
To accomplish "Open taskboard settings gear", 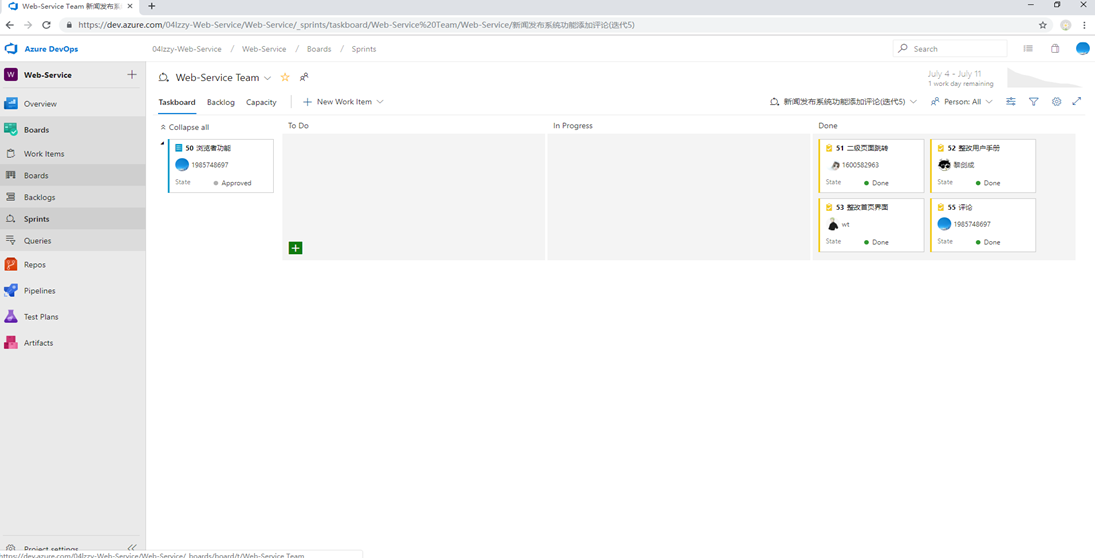I will pos(1057,101).
